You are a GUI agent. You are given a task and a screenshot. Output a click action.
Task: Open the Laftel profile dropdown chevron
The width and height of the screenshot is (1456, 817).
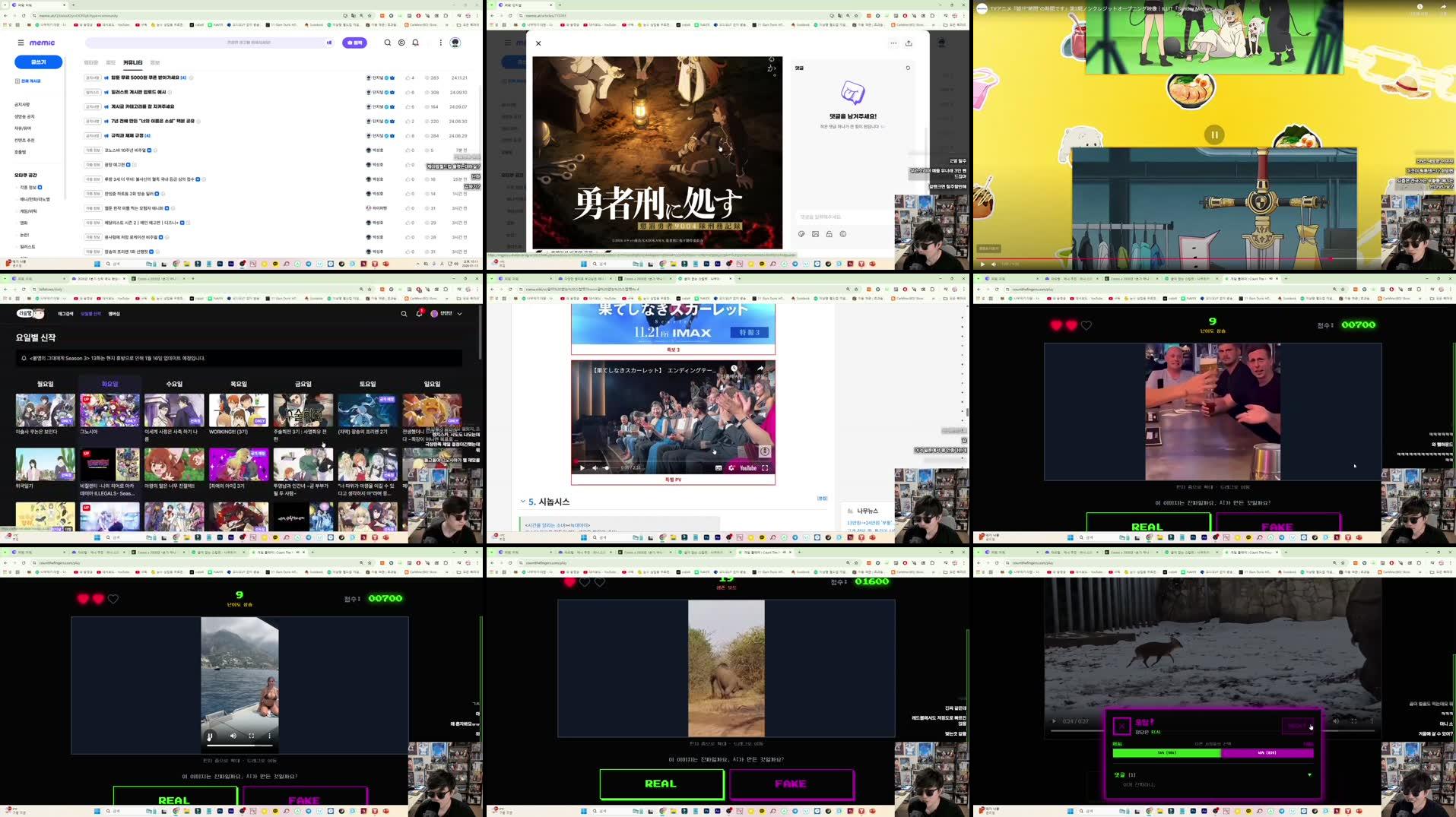pyautogui.click(x=459, y=313)
